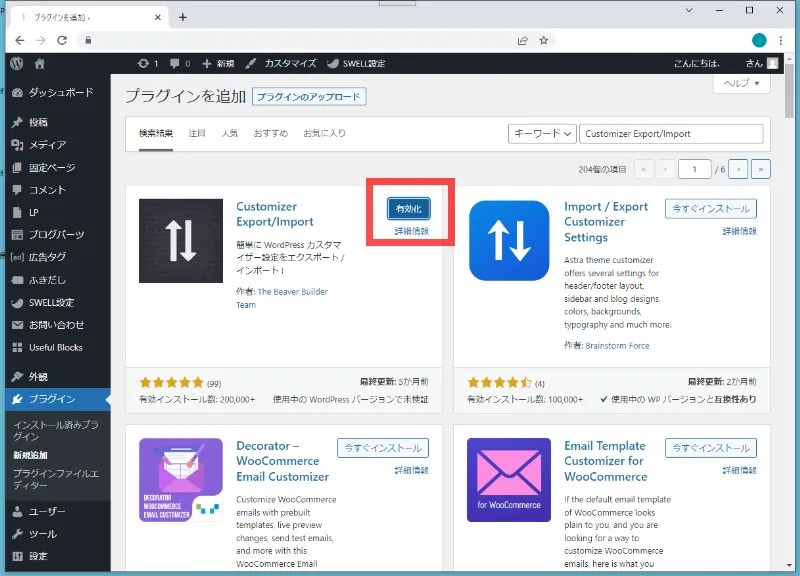The image size is (800, 576).
Task: Open Customizer Export/Import plugin title
Action: tap(274, 214)
